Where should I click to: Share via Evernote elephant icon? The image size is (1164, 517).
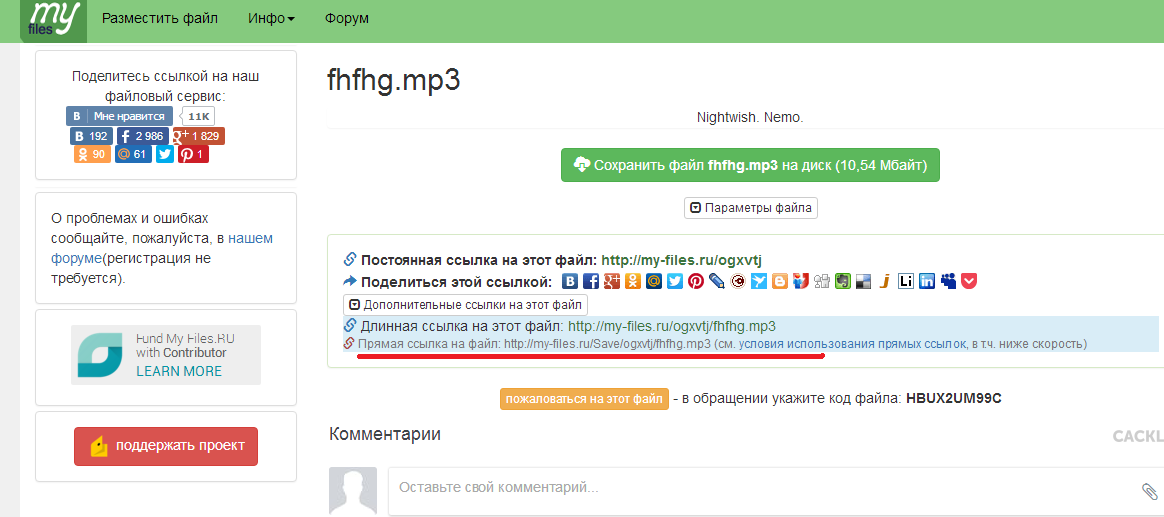843,282
